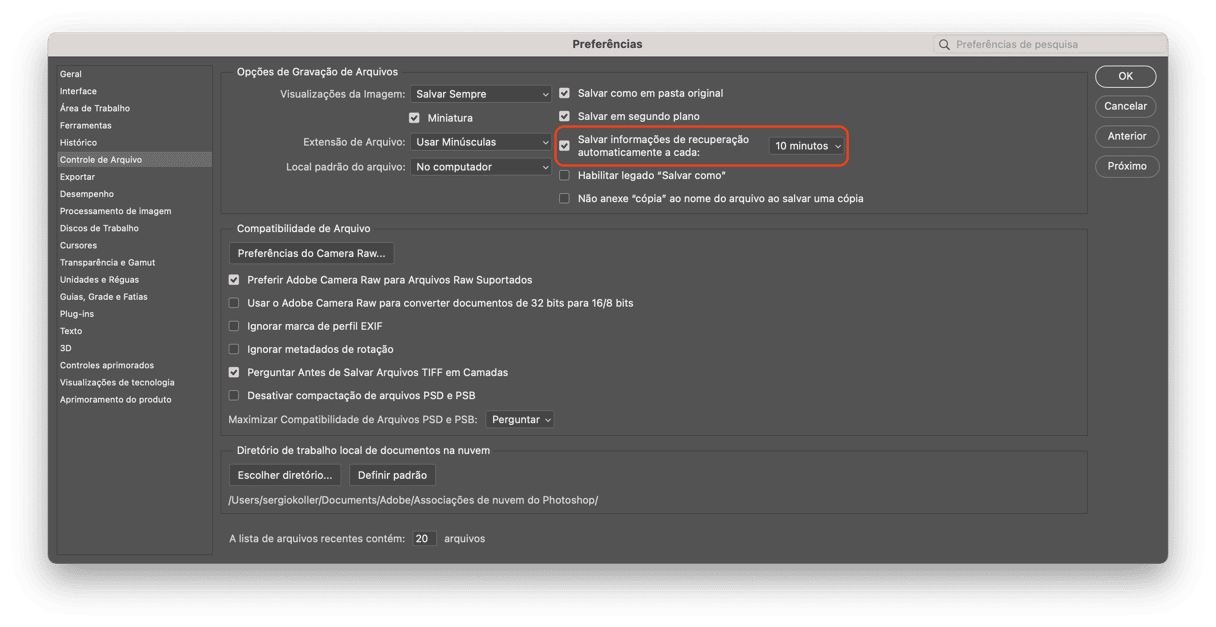The width and height of the screenshot is (1216, 627).
Task: Enable Camera Raw 32 bits conversion
Action: pos(234,303)
